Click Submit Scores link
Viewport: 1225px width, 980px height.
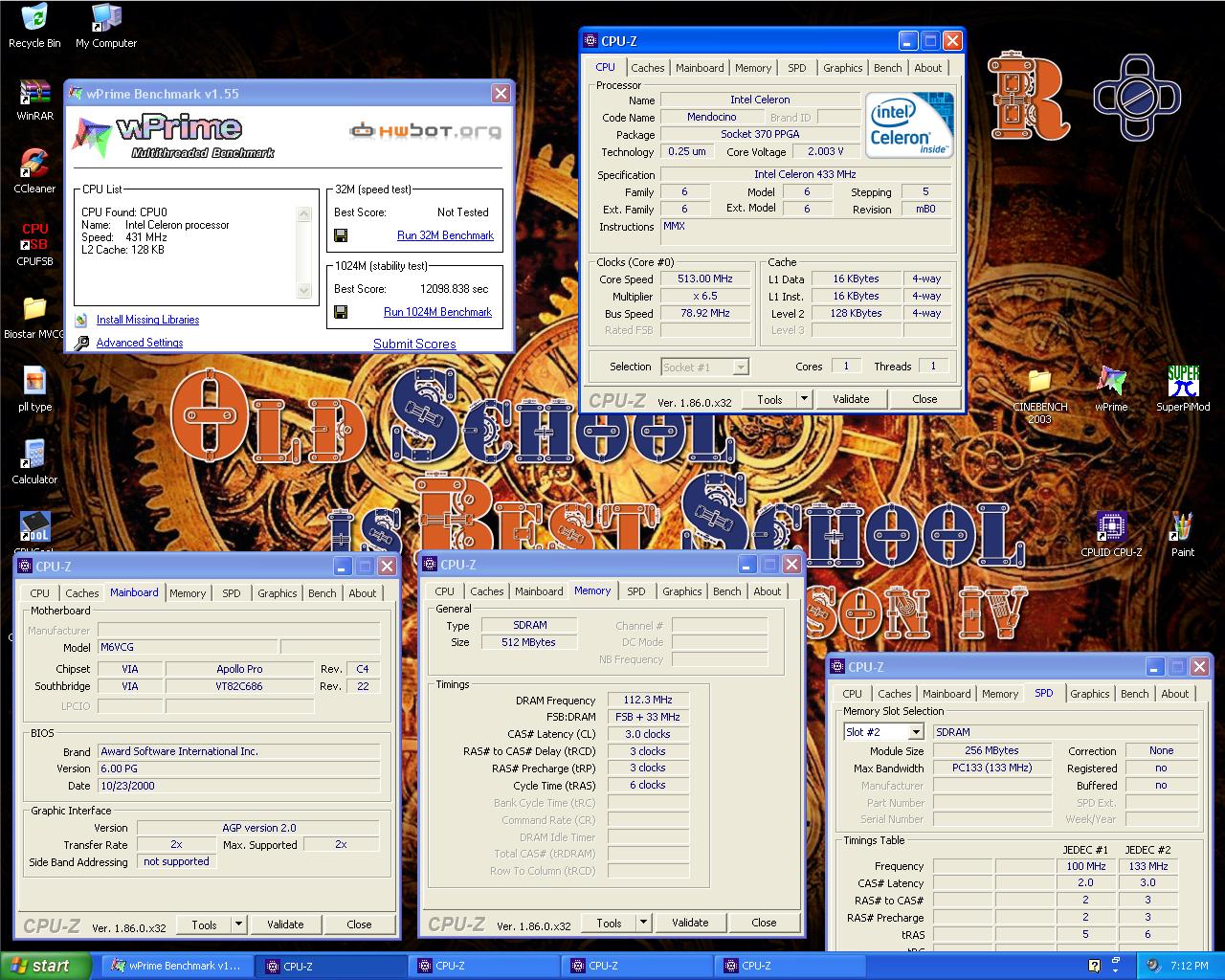[x=414, y=344]
